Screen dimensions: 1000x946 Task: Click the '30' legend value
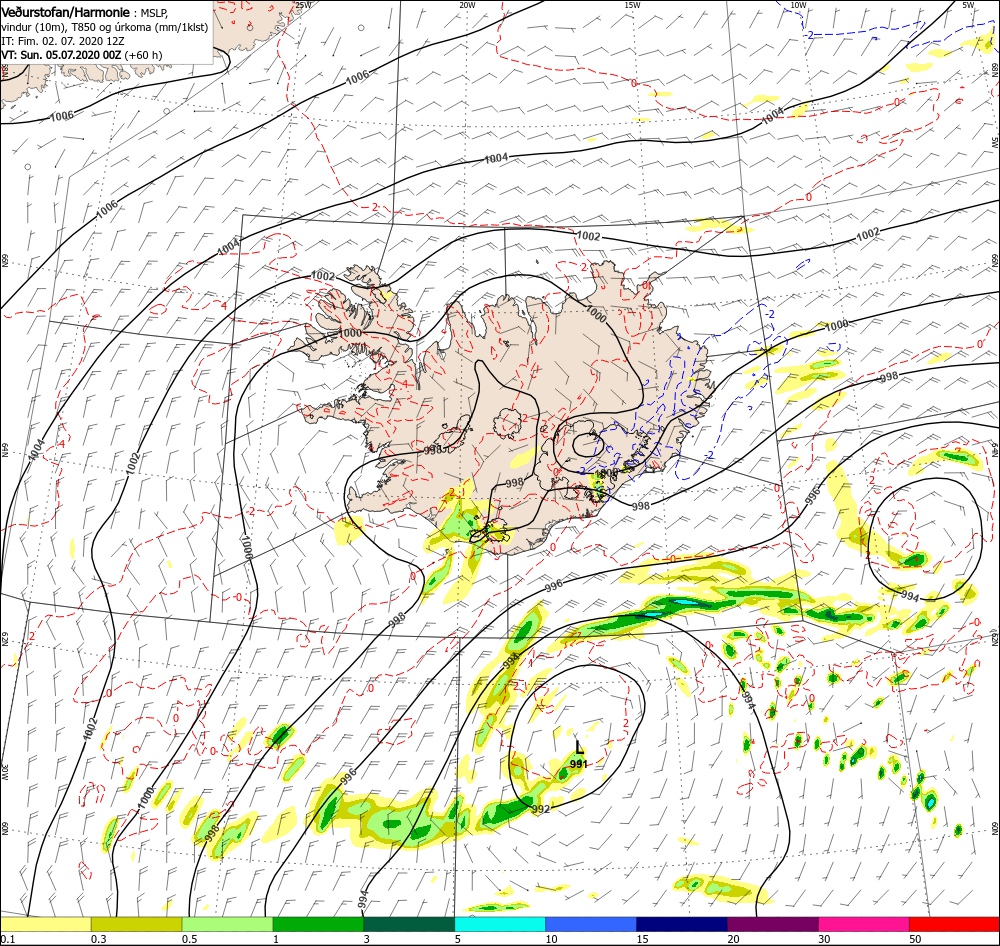pyautogui.click(x=825, y=939)
